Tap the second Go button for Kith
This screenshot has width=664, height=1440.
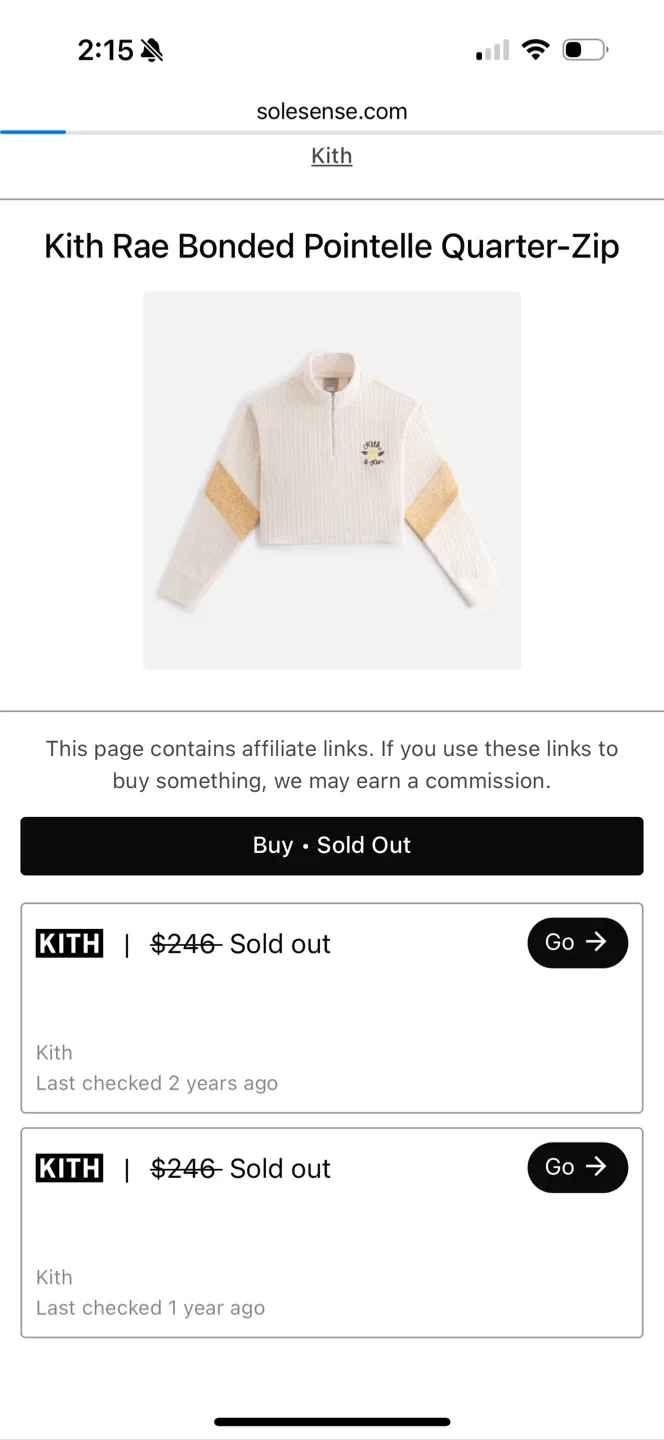tap(577, 1167)
